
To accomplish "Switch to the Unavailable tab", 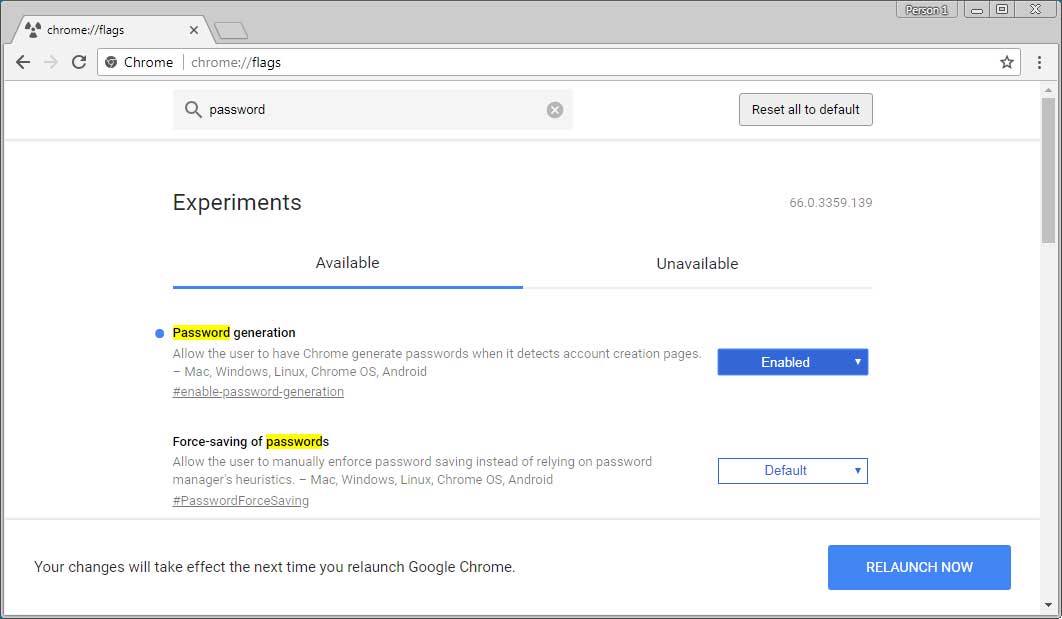I will click(697, 263).
